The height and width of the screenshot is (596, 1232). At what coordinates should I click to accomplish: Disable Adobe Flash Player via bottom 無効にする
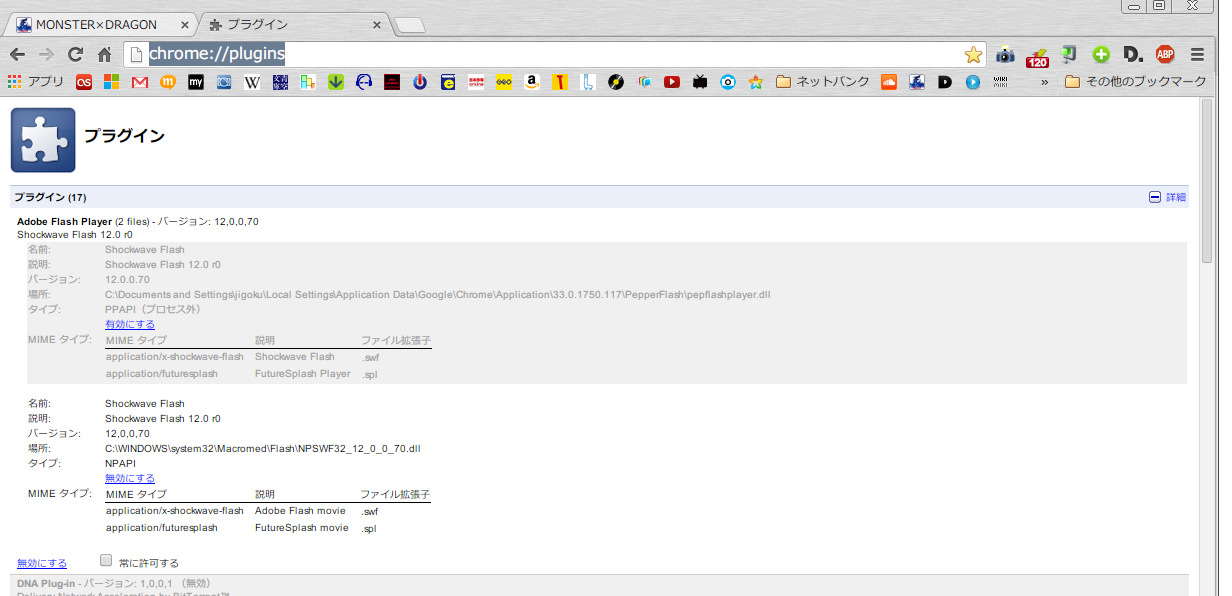coord(42,563)
